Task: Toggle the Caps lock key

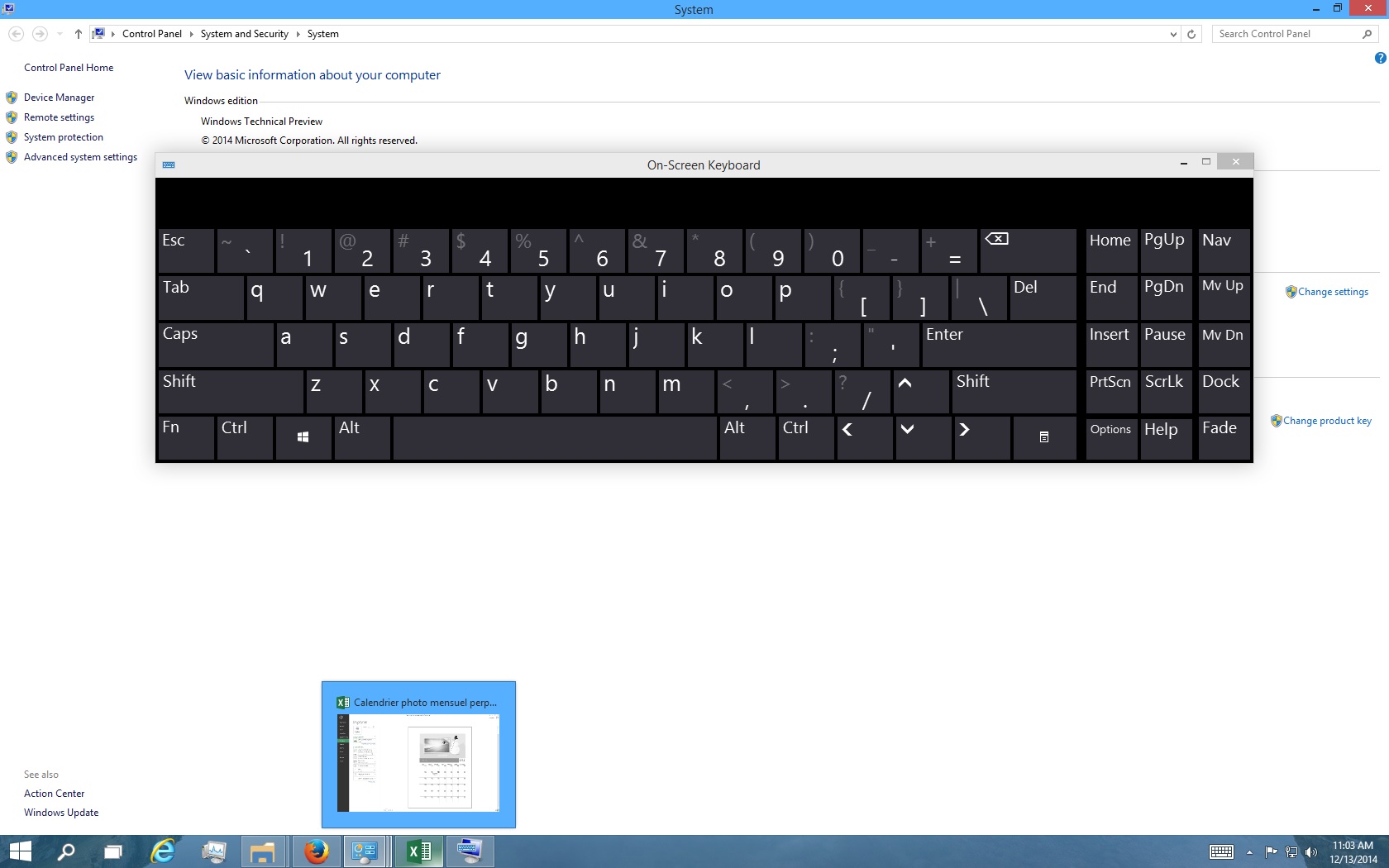Action: pyautogui.click(x=215, y=344)
